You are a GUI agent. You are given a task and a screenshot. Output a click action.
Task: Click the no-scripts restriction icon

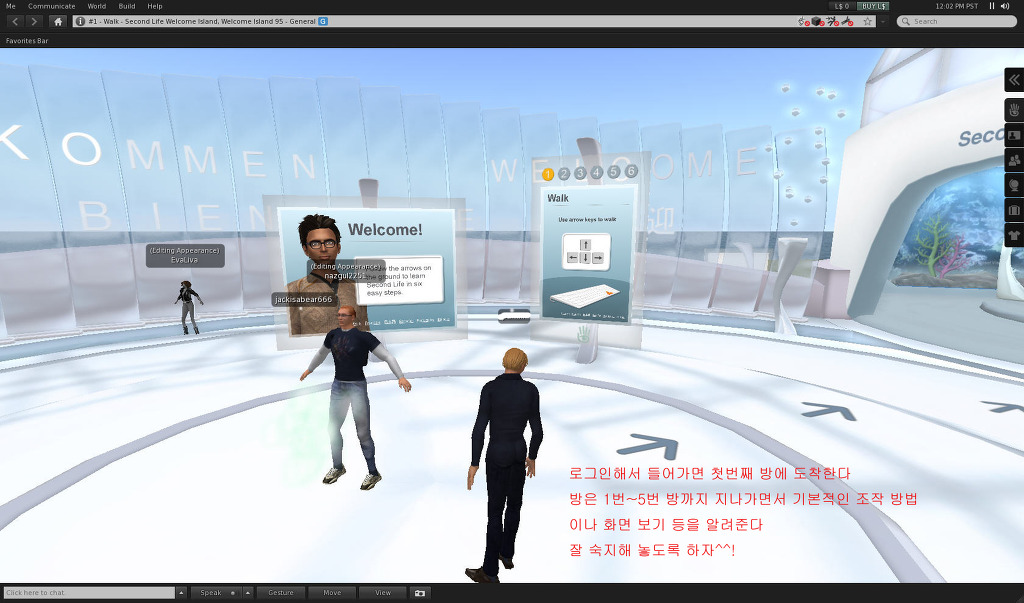point(832,22)
